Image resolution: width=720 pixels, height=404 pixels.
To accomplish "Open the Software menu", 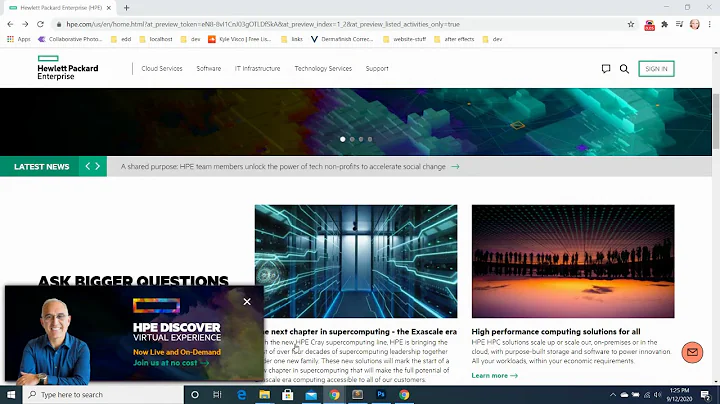I will click(208, 68).
